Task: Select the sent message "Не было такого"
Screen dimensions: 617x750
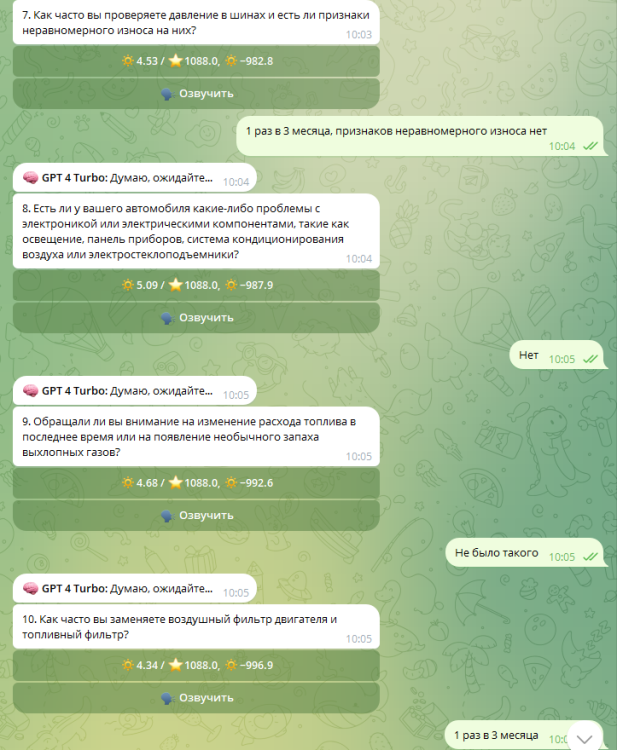Action: 524,553
